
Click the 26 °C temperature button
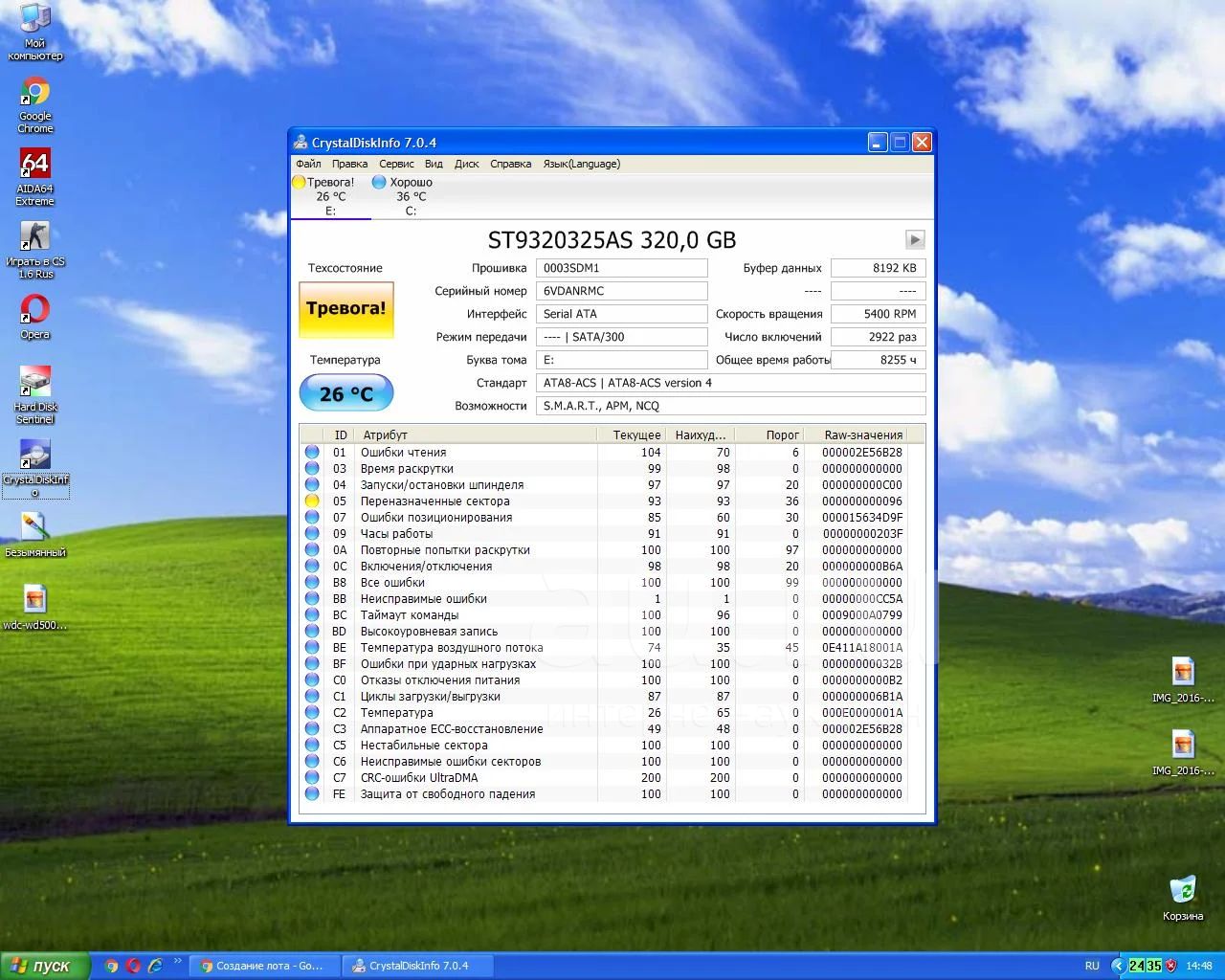[345, 393]
